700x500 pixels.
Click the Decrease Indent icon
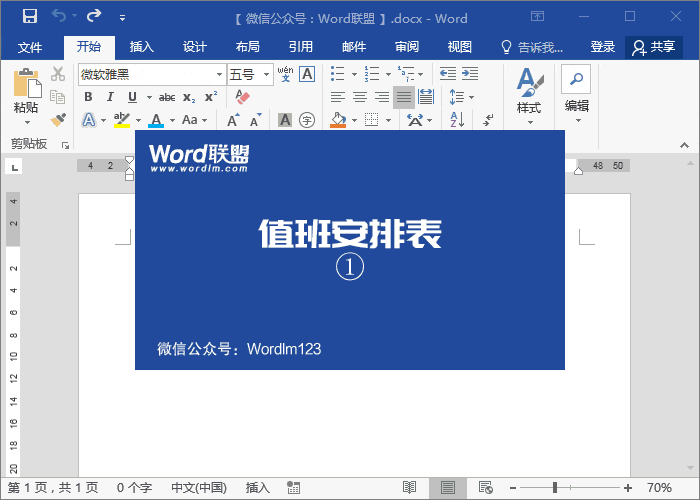coord(448,74)
